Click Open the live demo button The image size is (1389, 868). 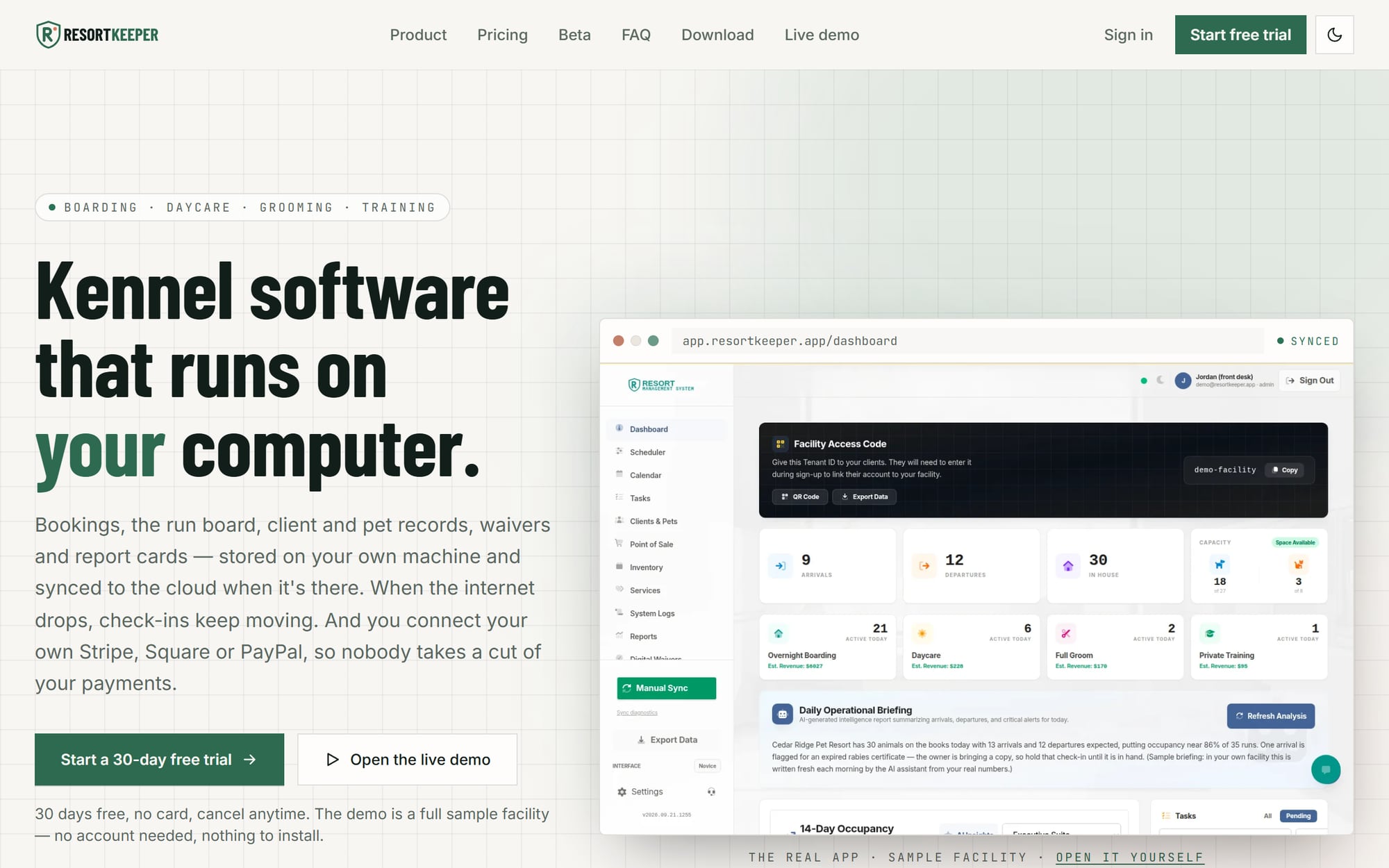(408, 760)
